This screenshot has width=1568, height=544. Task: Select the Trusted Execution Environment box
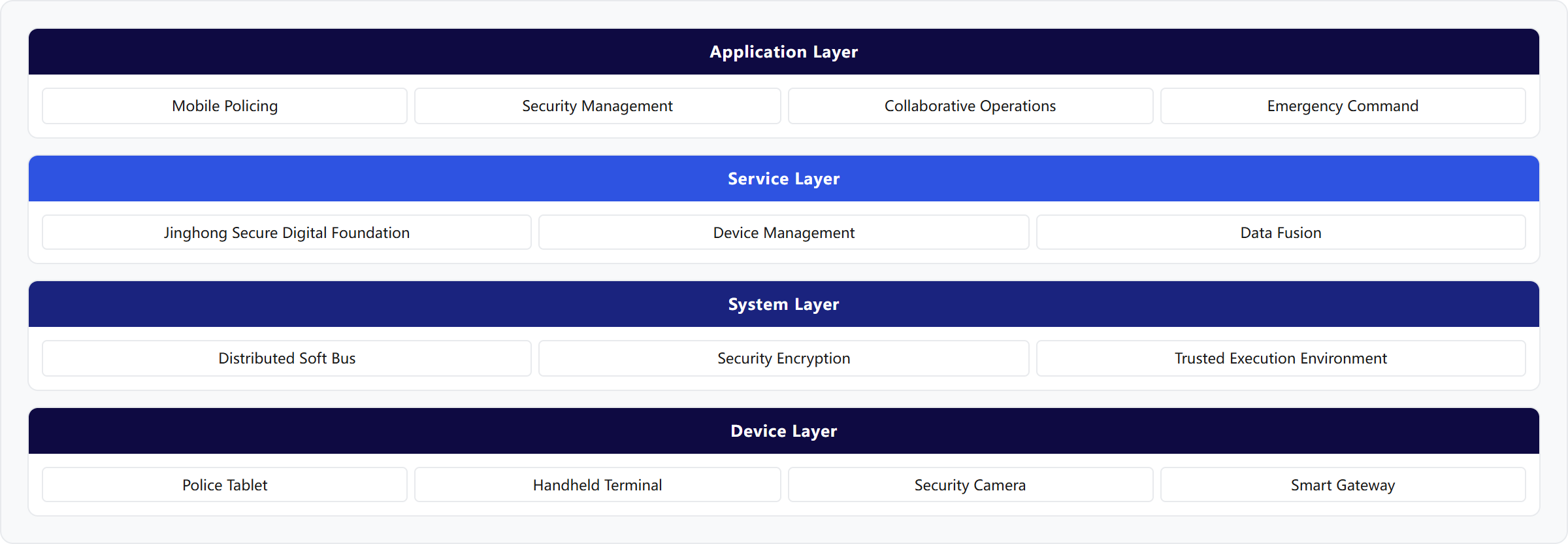[1281, 358]
